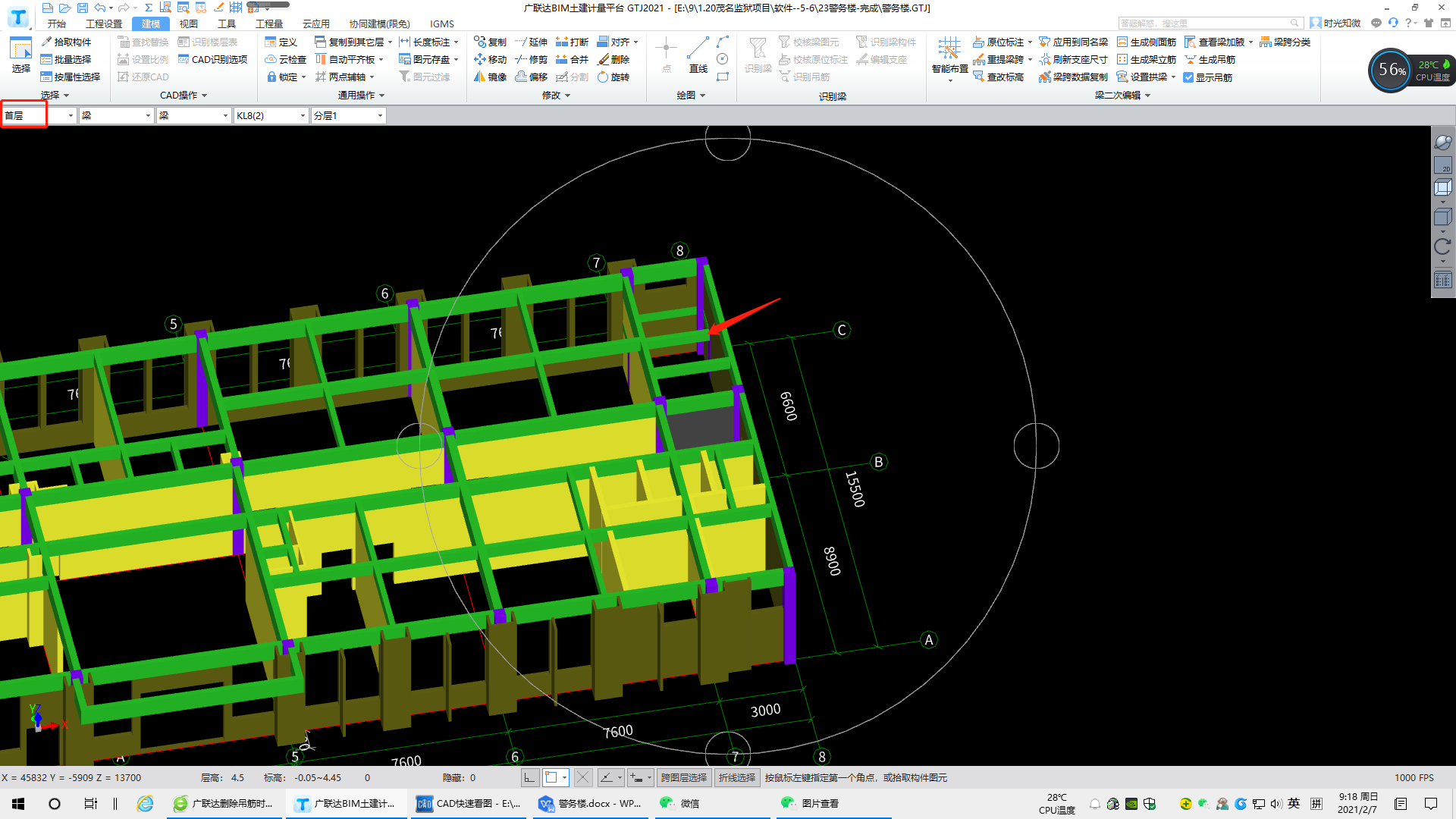Select the 偏移 offset tool
Viewport: 1456px width, 819px height.
531,77
